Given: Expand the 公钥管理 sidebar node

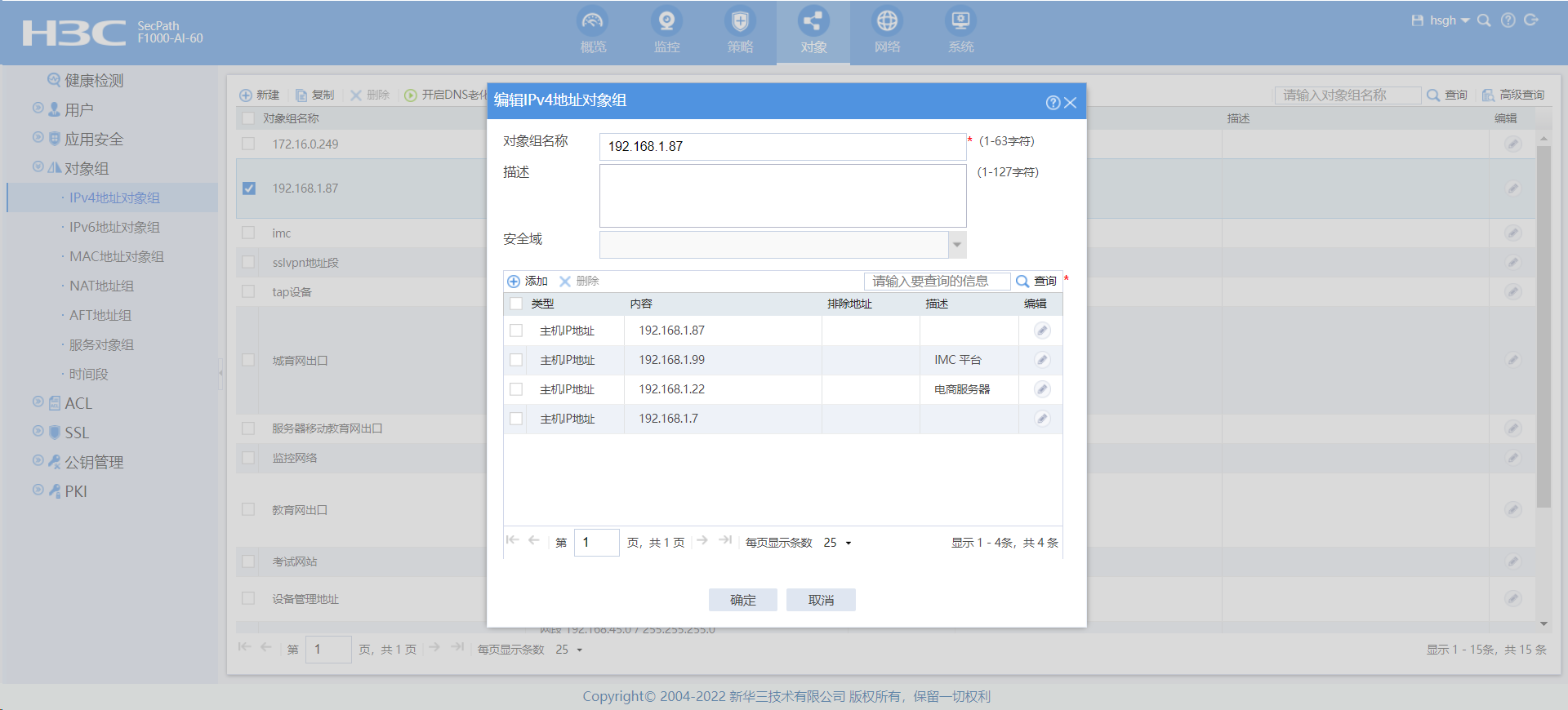Looking at the screenshot, I should 38,460.
